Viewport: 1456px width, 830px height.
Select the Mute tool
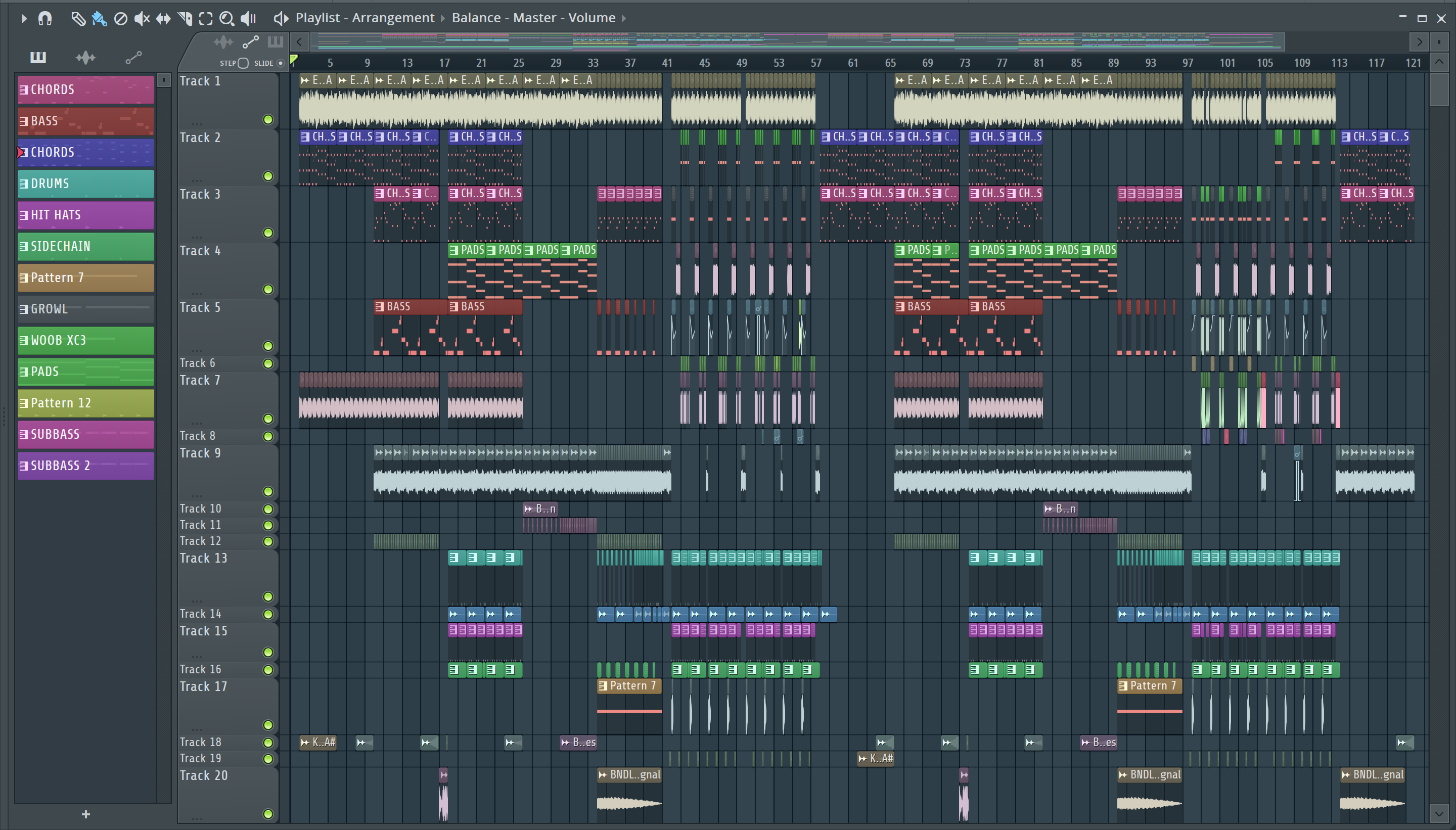142,19
